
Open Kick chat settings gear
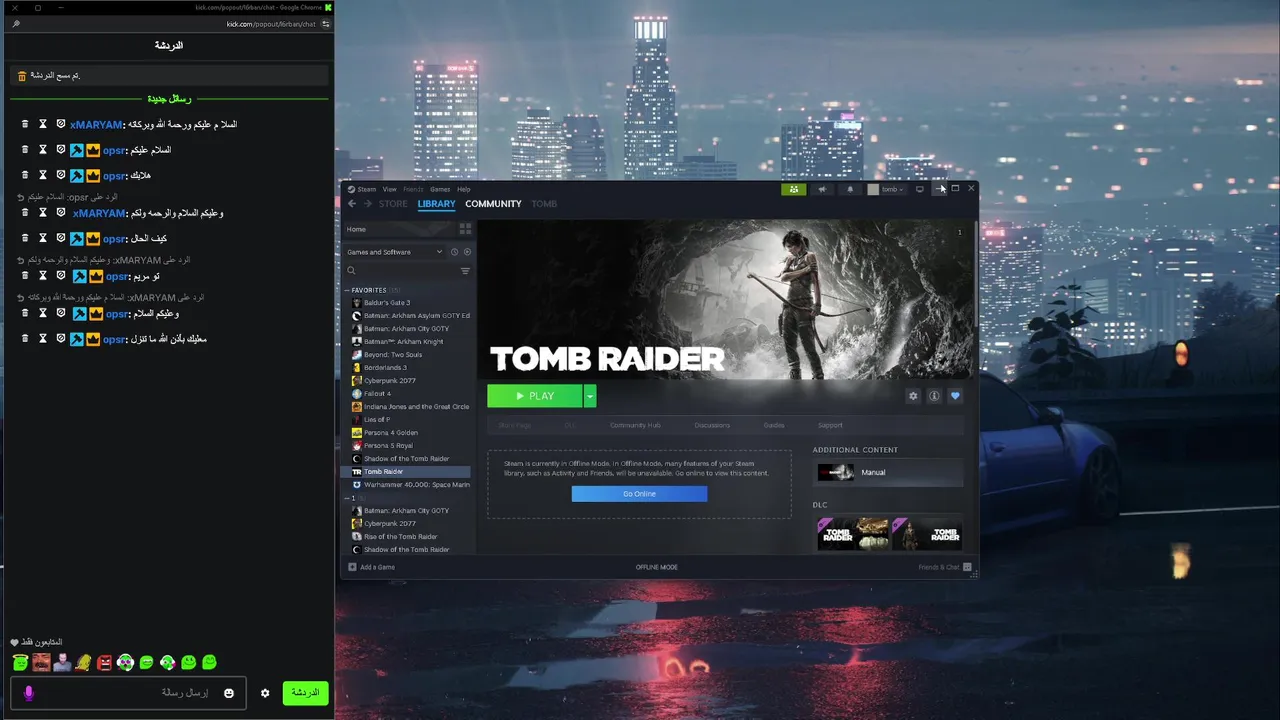pos(265,693)
